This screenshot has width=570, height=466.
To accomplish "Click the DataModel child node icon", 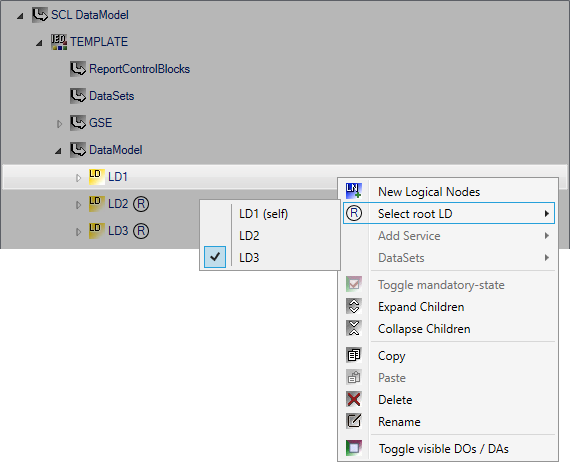I will [78, 150].
